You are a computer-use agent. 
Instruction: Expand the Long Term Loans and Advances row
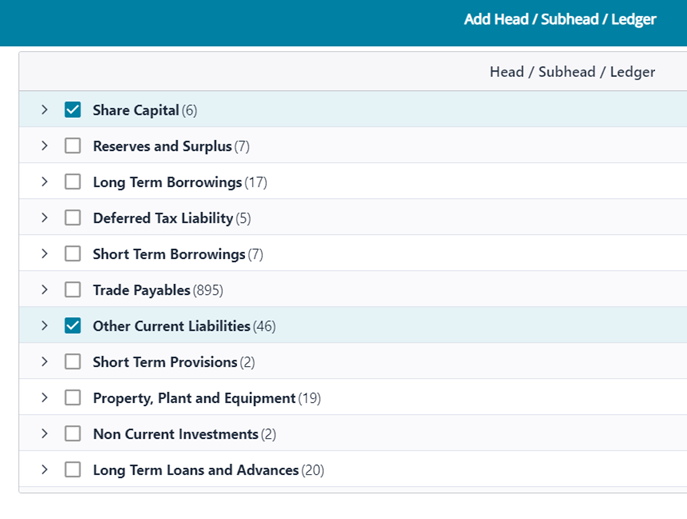click(x=45, y=470)
